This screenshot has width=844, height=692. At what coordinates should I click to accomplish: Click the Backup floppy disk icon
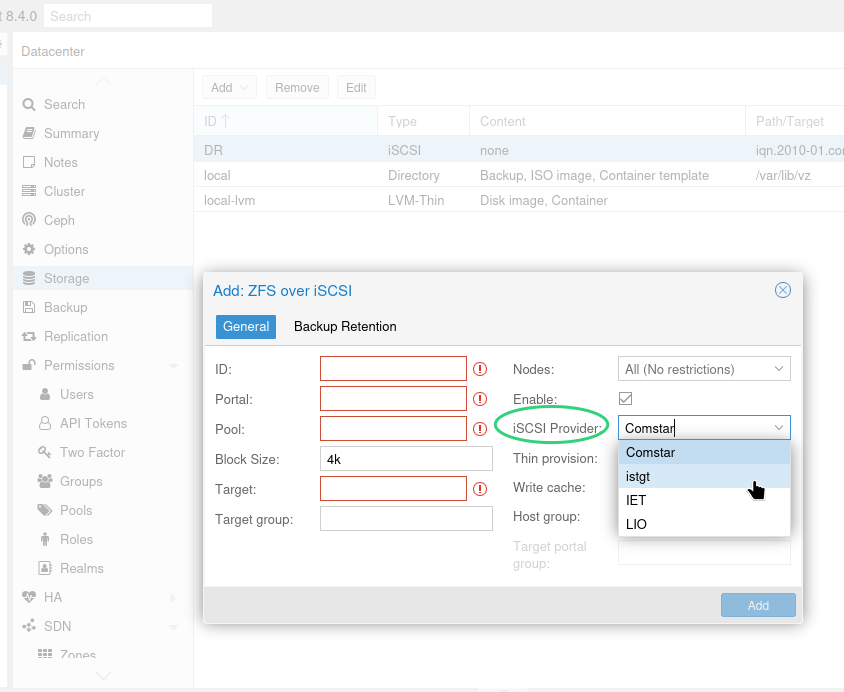point(29,307)
